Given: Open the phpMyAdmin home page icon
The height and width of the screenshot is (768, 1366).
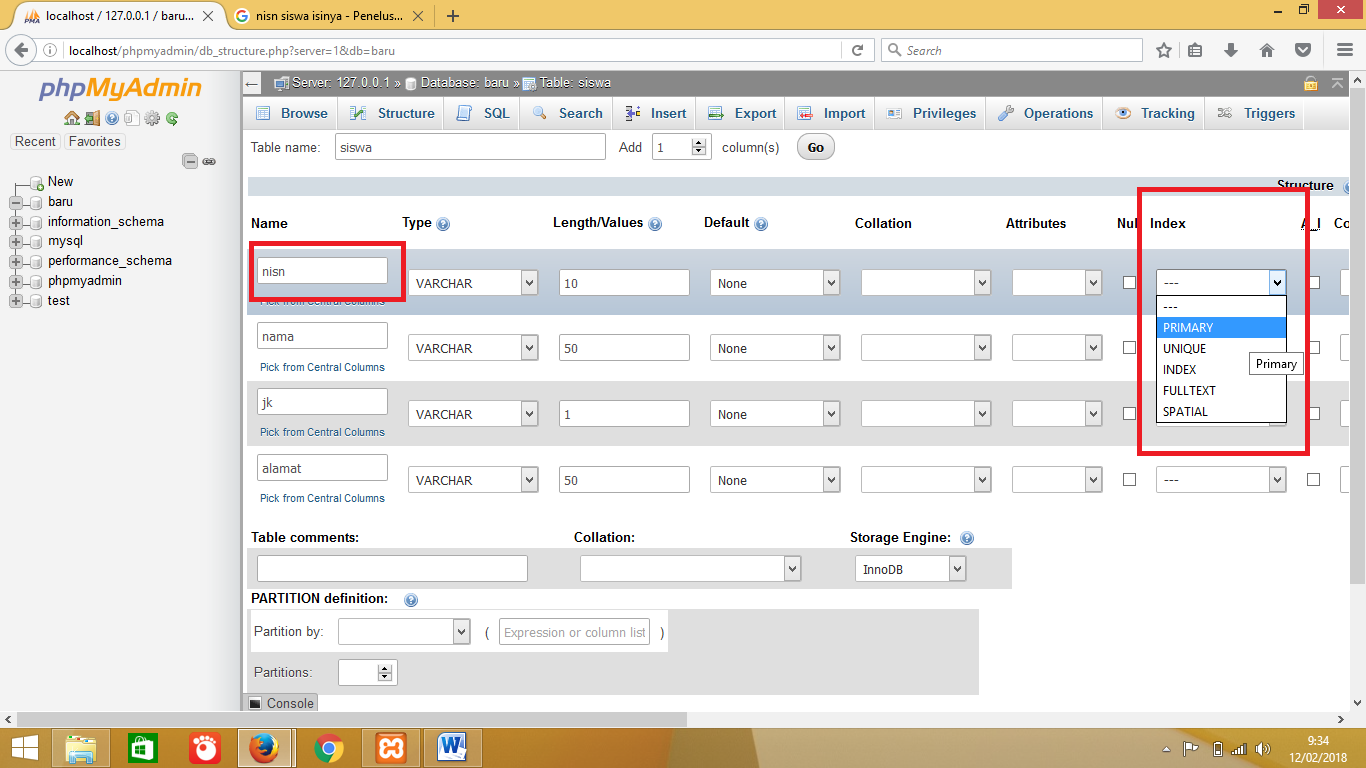Looking at the screenshot, I should pos(72,118).
